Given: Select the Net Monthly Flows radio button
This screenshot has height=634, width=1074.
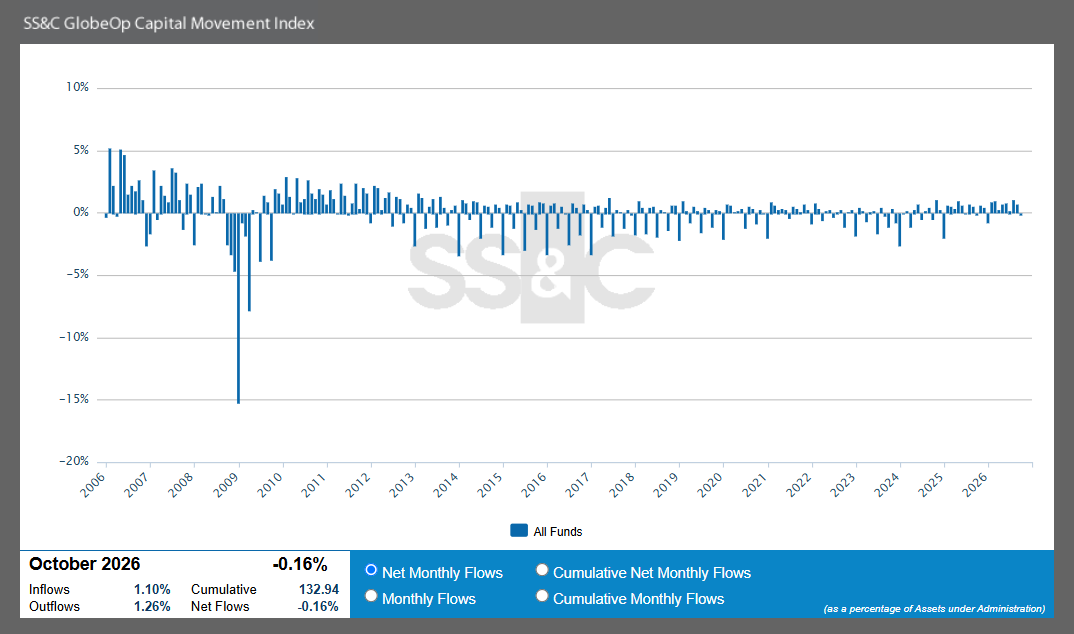Looking at the screenshot, I should click(x=371, y=570).
